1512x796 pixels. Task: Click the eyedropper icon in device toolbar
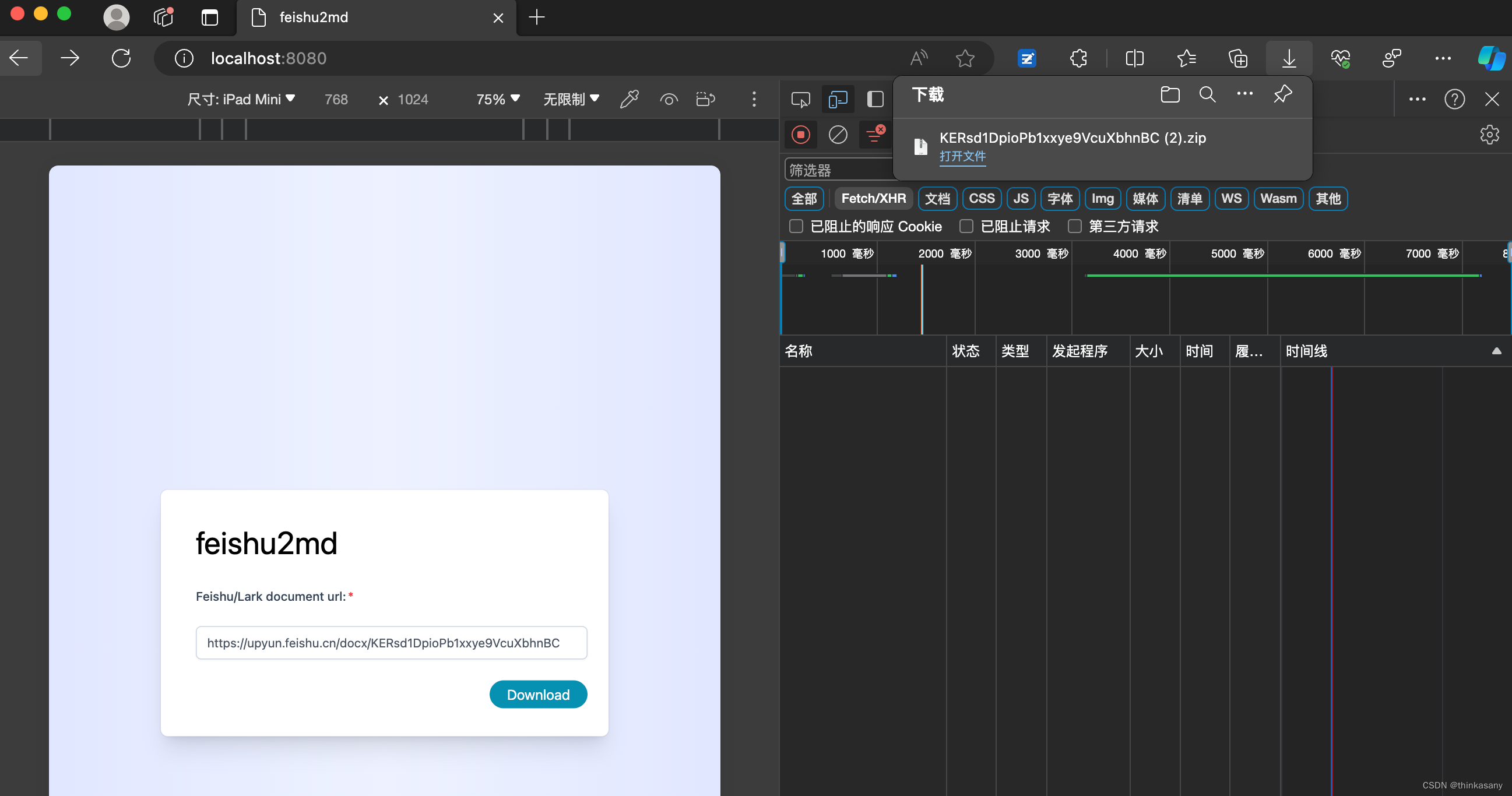click(x=628, y=99)
